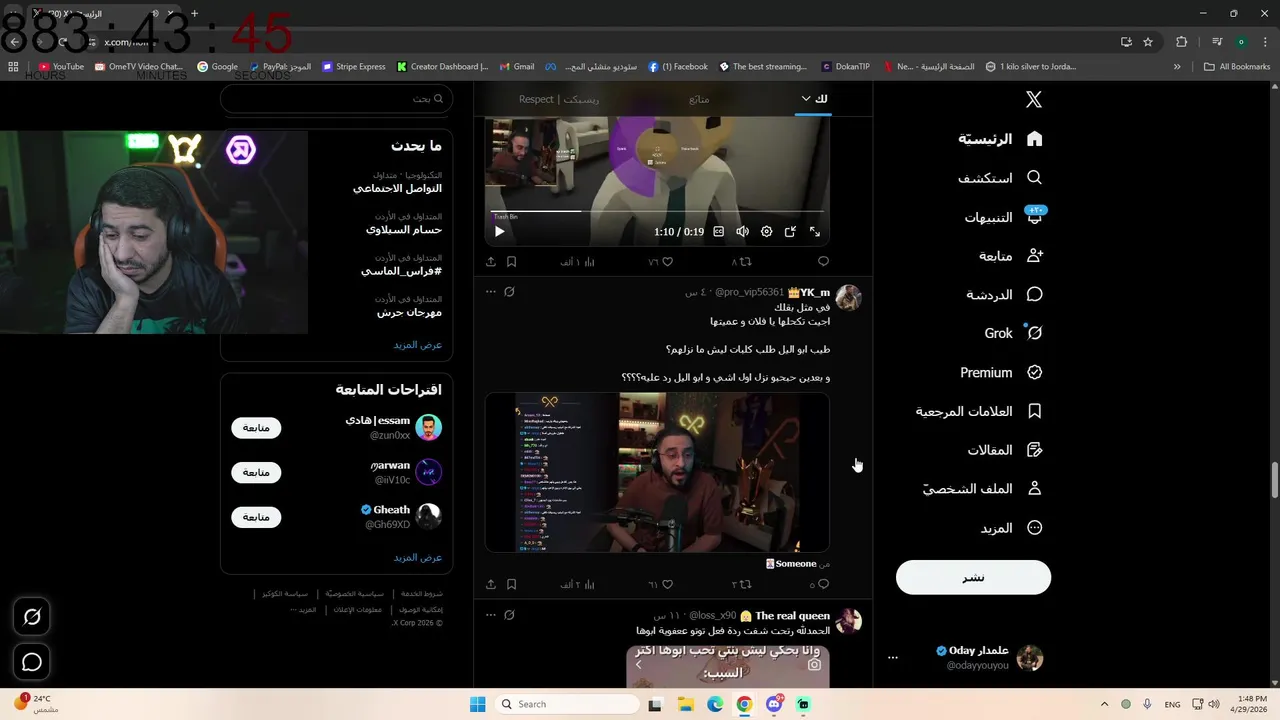Open Articles (المقالات) in the sidebar
1280x720 pixels.
(x=1005, y=450)
